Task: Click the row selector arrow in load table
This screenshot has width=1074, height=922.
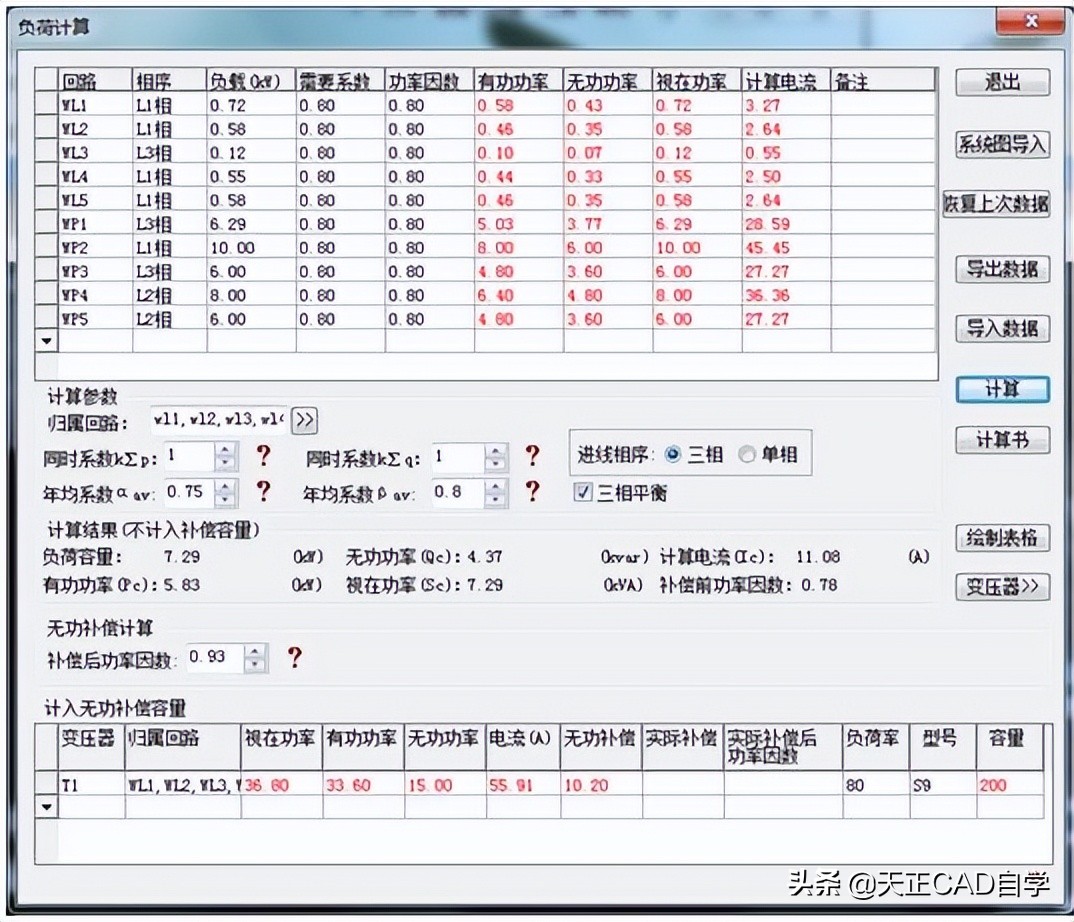Action: (46, 340)
